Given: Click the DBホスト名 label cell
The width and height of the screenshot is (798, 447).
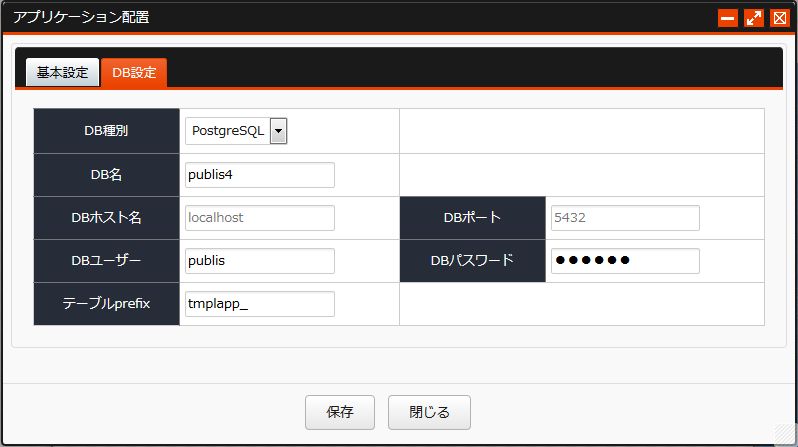Looking at the screenshot, I should click(106, 218).
